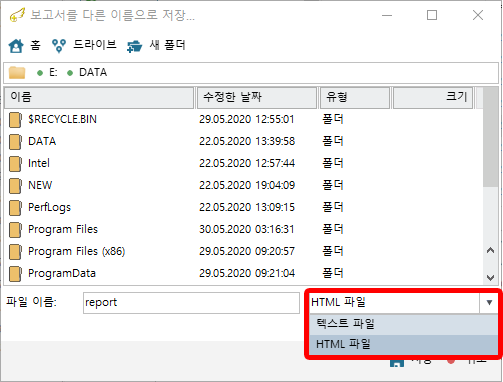Click the file name input containing report

click(191, 303)
